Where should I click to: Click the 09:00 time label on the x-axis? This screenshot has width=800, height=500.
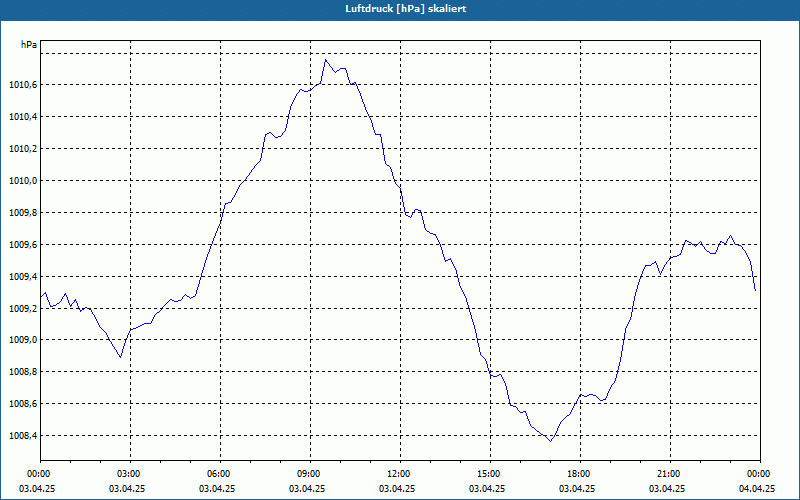tap(310, 474)
